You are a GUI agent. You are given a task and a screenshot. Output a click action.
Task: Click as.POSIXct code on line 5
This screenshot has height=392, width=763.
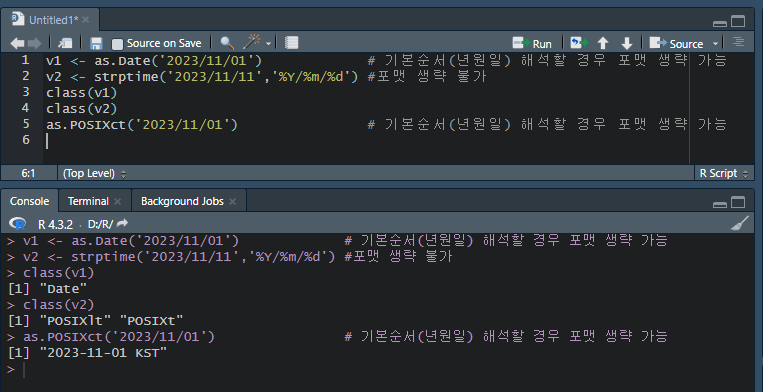pos(142,125)
